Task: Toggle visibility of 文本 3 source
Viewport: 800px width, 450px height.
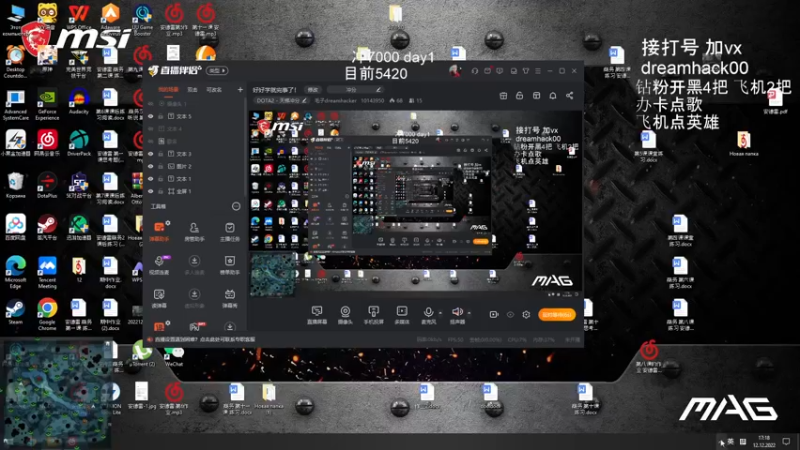Action: pyautogui.click(x=151, y=154)
